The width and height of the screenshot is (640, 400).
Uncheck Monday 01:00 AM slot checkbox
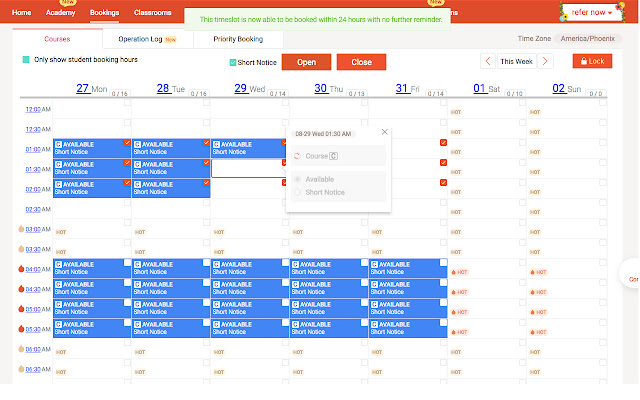pos(127,142)
